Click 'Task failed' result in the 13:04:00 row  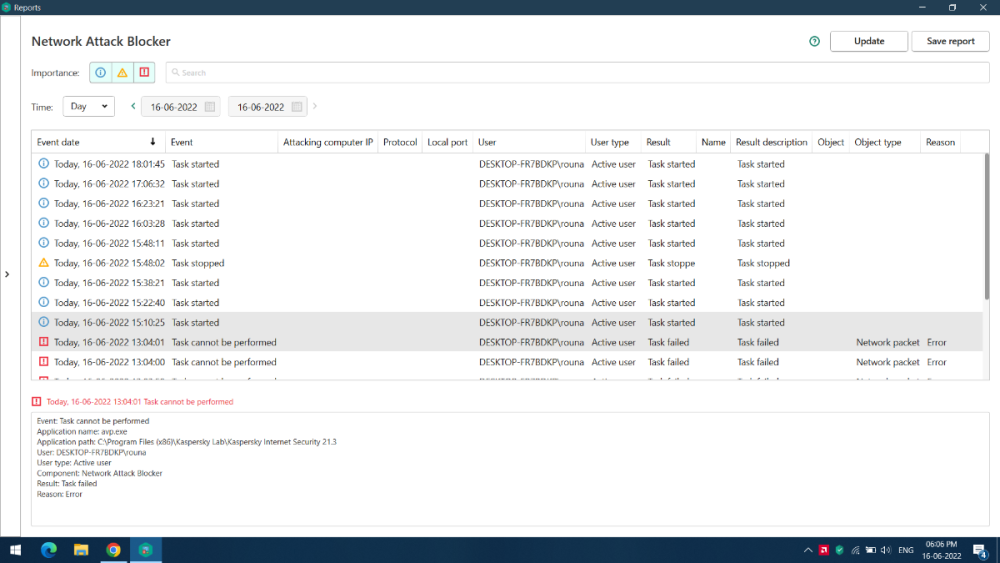(x=668, y=362)
